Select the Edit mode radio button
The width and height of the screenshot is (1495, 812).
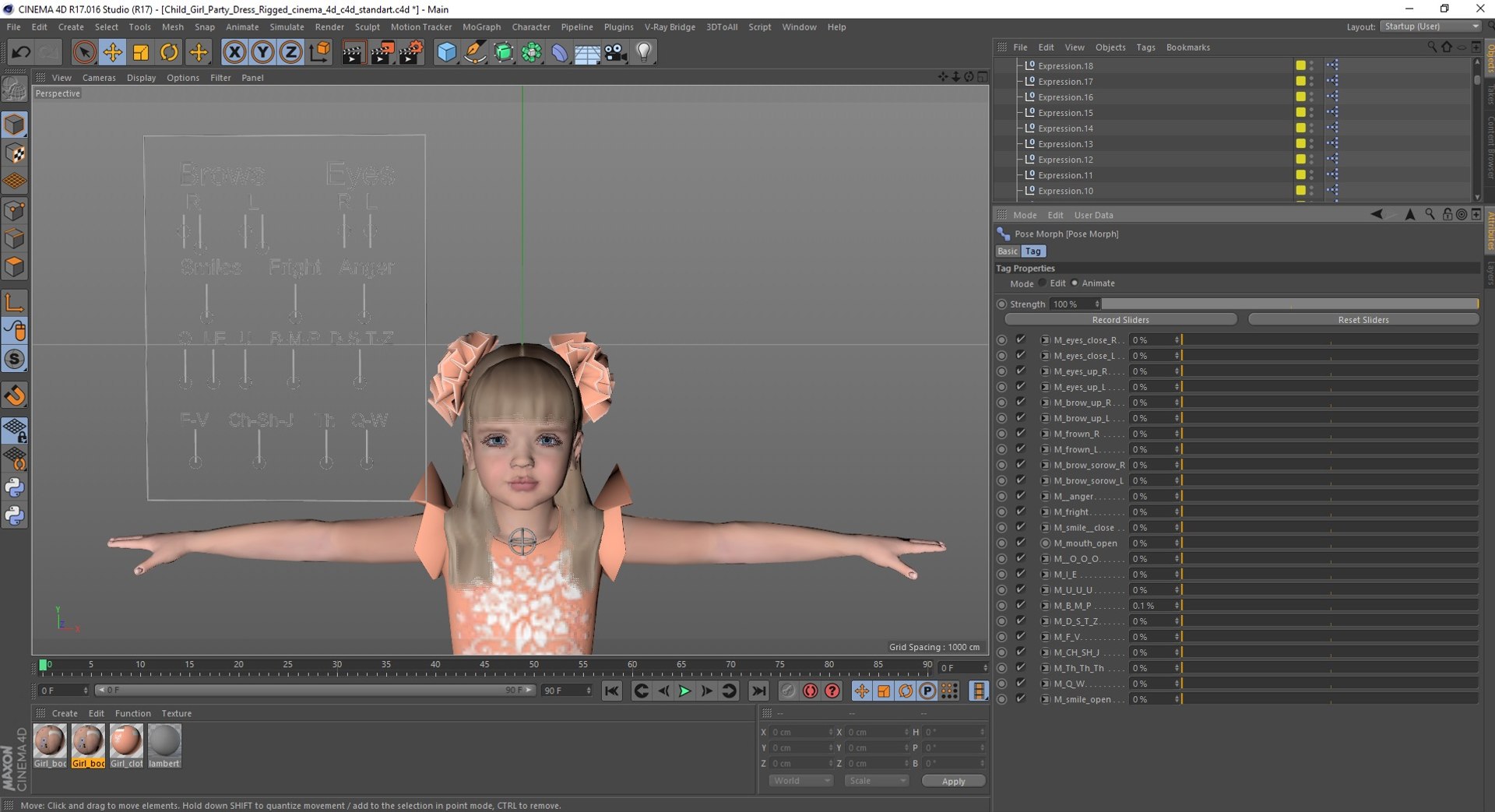click(x=1043, y=283)
